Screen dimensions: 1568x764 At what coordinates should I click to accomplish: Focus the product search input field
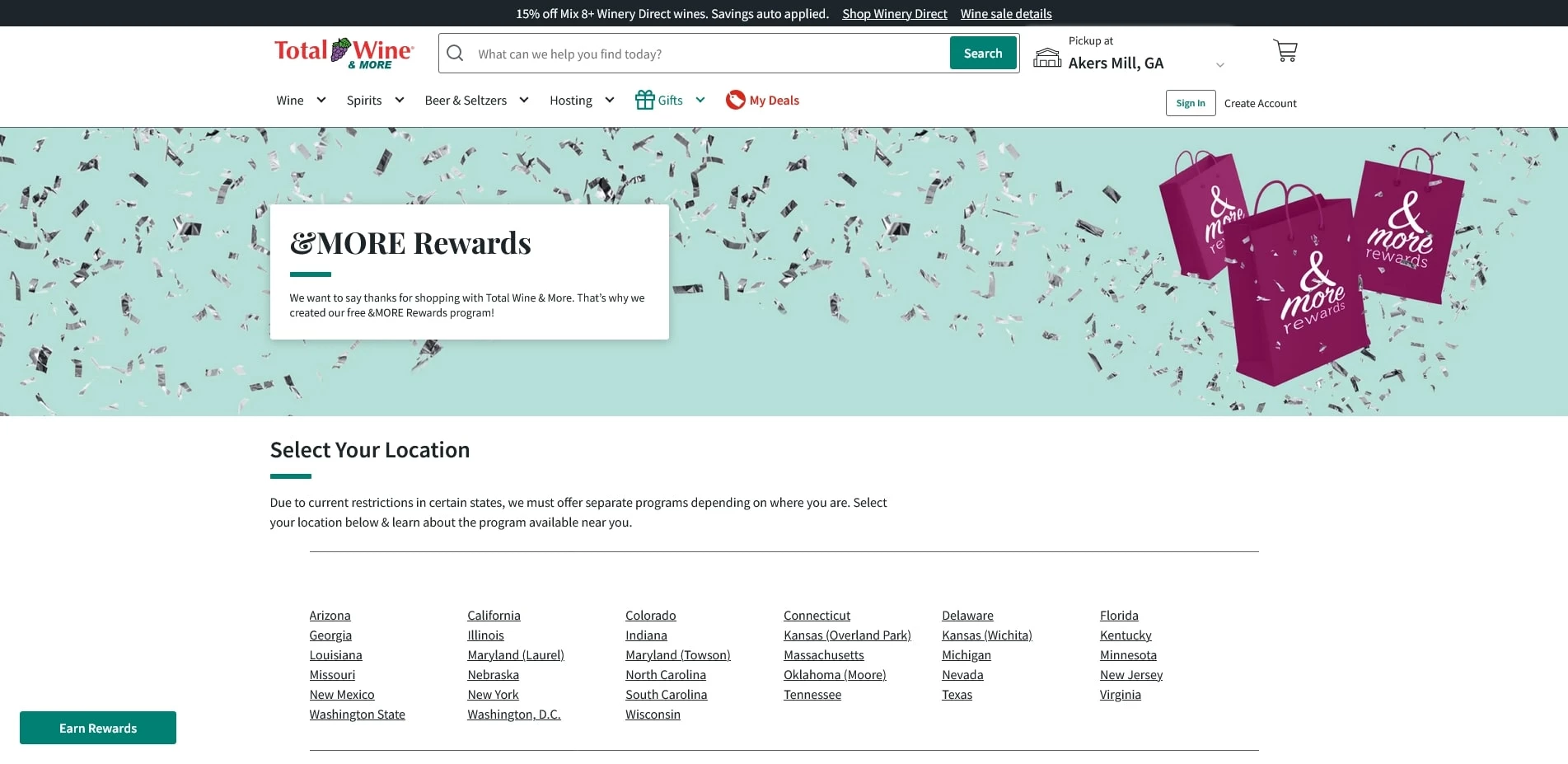[x=709, y=54]
